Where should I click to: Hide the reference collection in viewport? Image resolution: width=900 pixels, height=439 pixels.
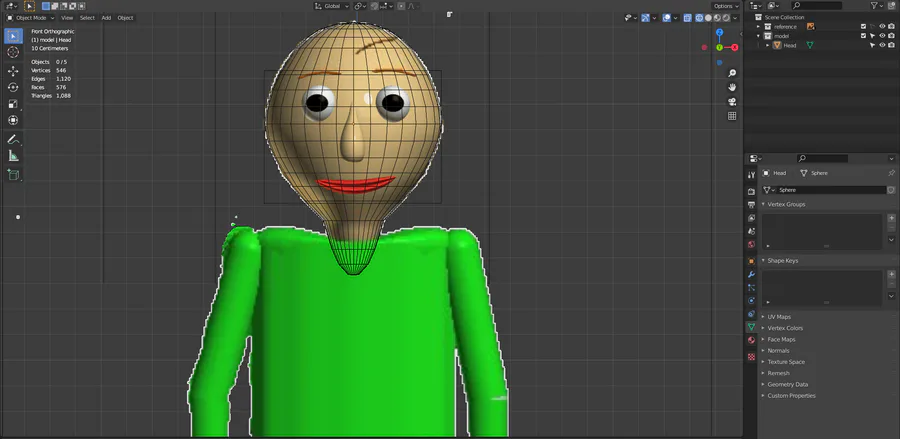tap(882, 26)
